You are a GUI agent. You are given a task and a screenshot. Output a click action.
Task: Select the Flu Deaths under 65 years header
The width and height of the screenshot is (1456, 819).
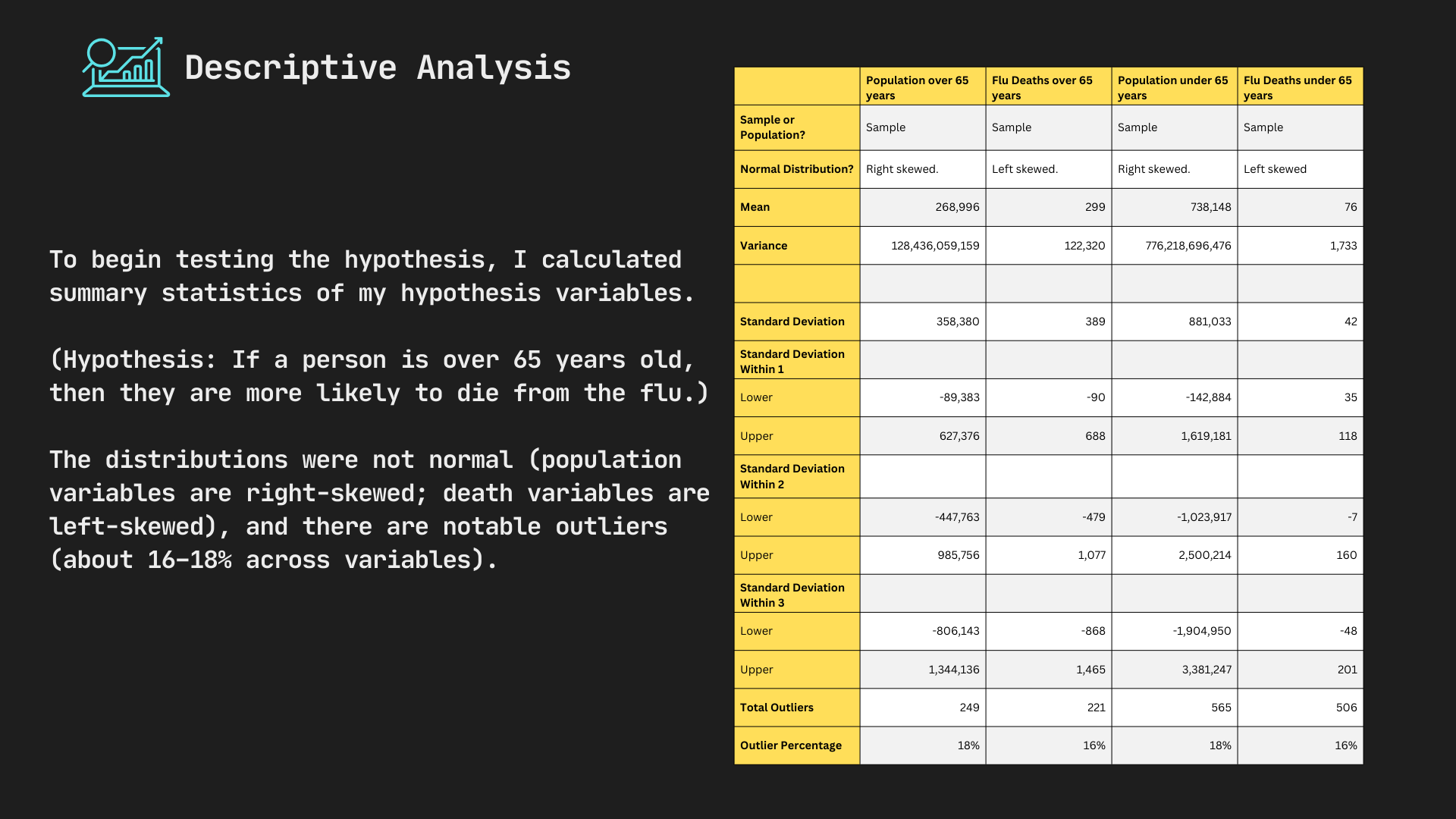coord(1299,87)
